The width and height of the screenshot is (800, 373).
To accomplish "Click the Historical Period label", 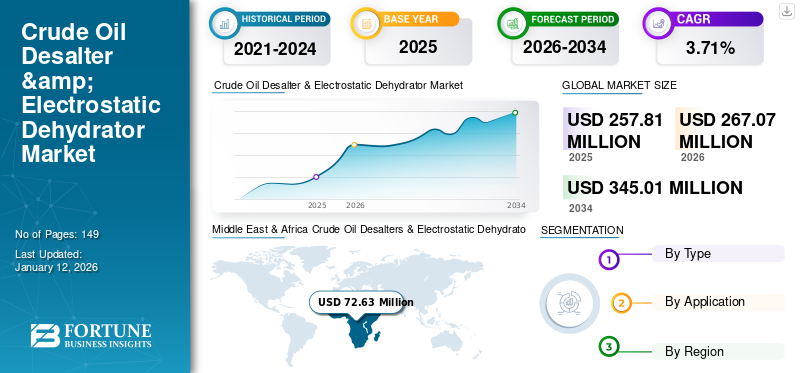I will [283, 19].
